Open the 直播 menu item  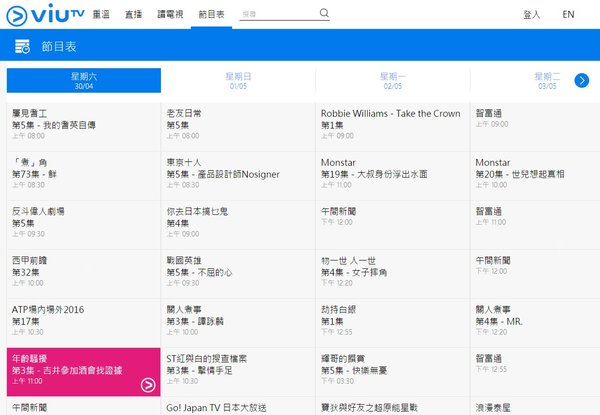click(x=134, y=15)
